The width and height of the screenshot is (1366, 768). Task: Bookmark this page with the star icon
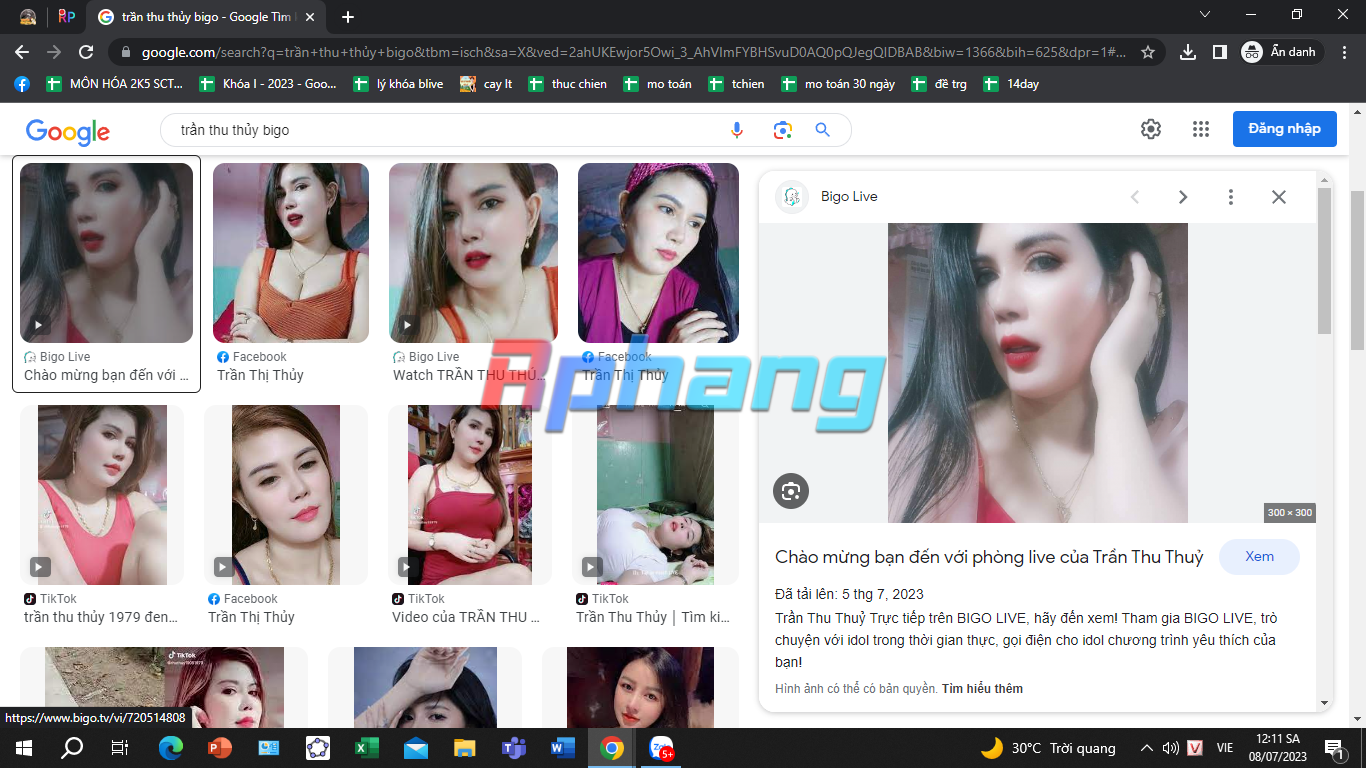click(x=1148, y=52)
